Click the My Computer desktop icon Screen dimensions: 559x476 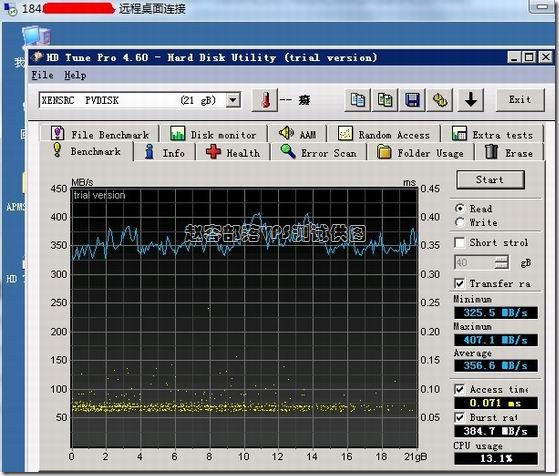click(x=37, y=36)
